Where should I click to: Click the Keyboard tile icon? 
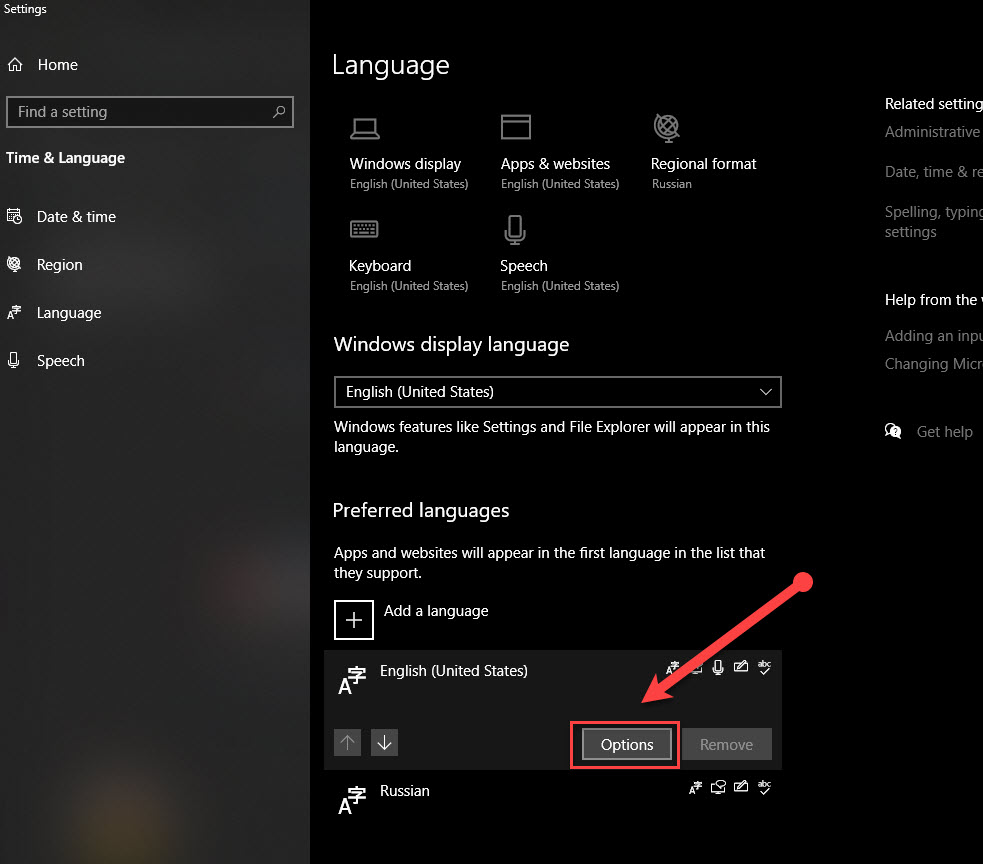coord(364,229)
